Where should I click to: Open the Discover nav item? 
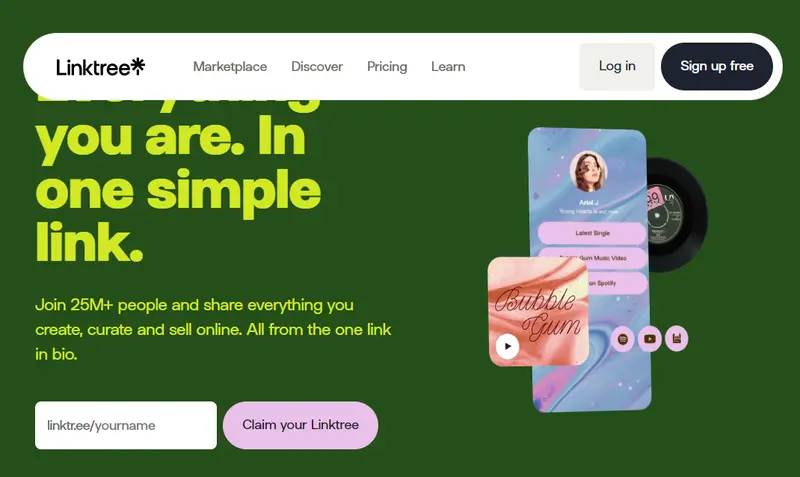point(317,67)
